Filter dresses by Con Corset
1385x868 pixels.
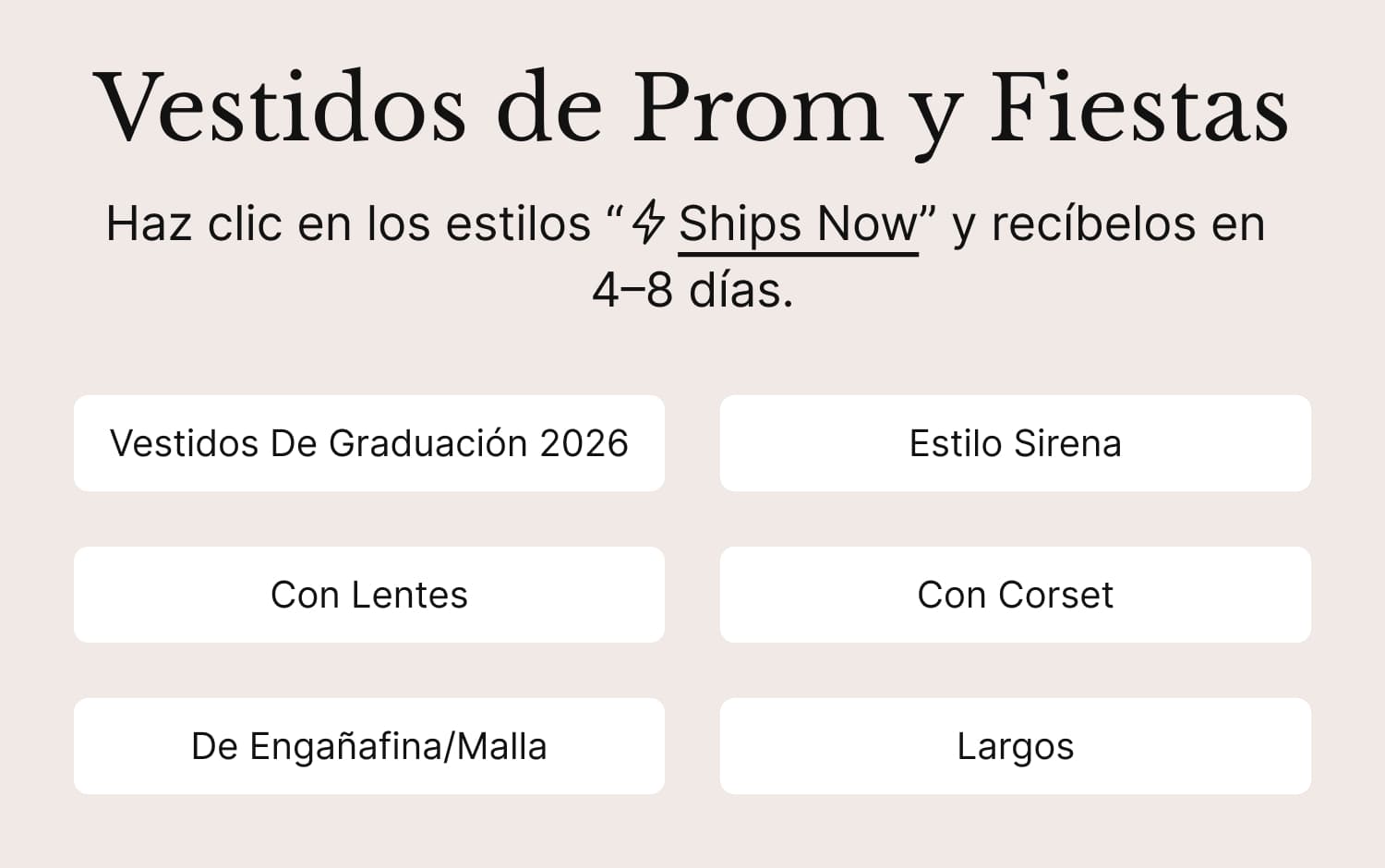click(1015, 595)
